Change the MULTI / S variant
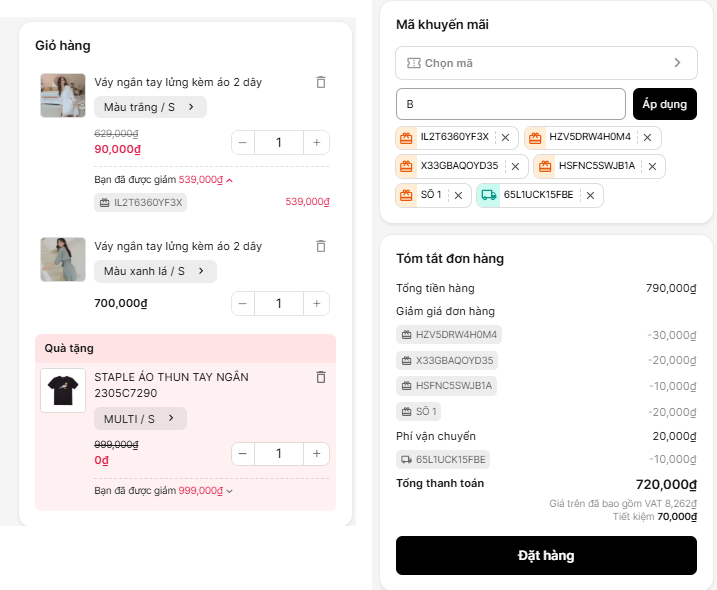This screenshot has height=590, width=717. (x=140, y=419)
